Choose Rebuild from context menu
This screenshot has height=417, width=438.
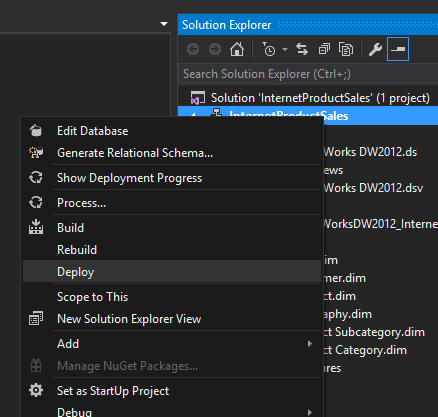point(172,250)
